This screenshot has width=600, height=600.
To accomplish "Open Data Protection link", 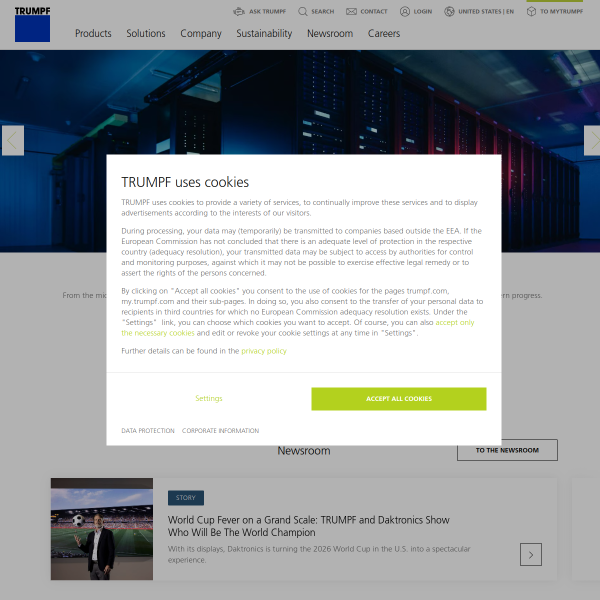I will (x=148, y=430).
